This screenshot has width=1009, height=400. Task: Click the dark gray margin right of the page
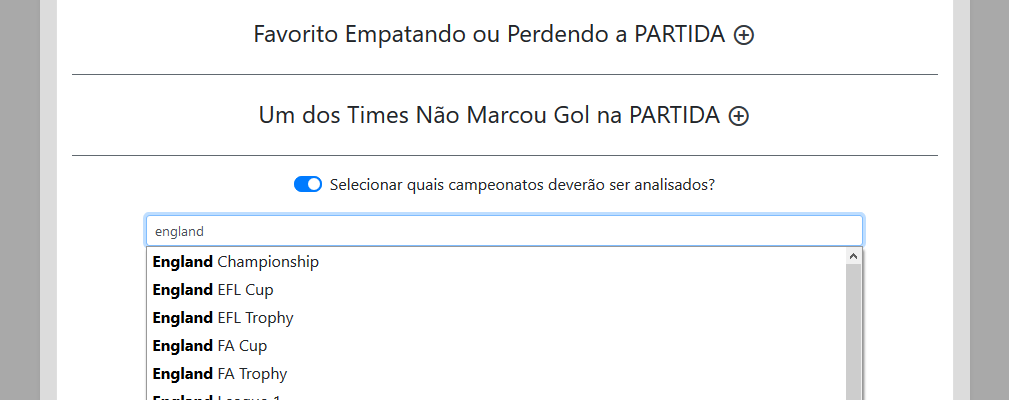(x=989, y=200)
